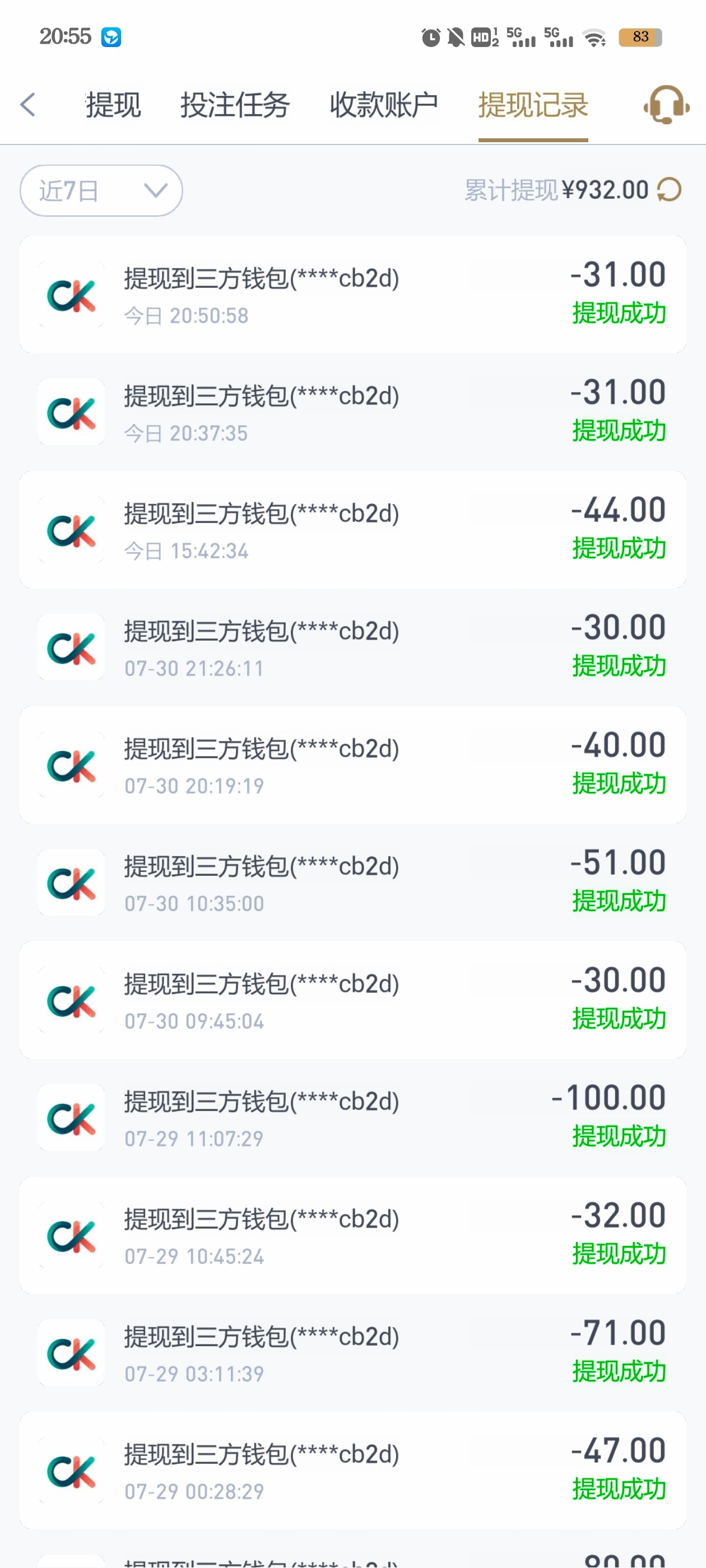Viewport: 706px width, 1568px height.
Task: Tap the alarm clock status icon
Action: pos(431,38)
